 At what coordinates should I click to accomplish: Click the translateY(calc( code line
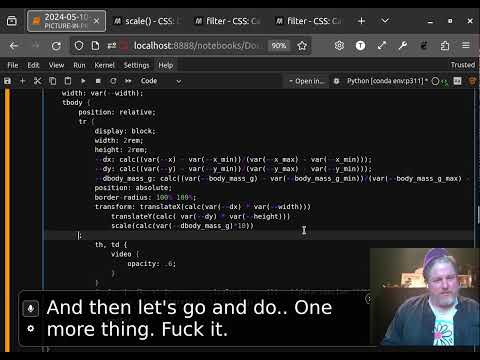pos(201,216)
